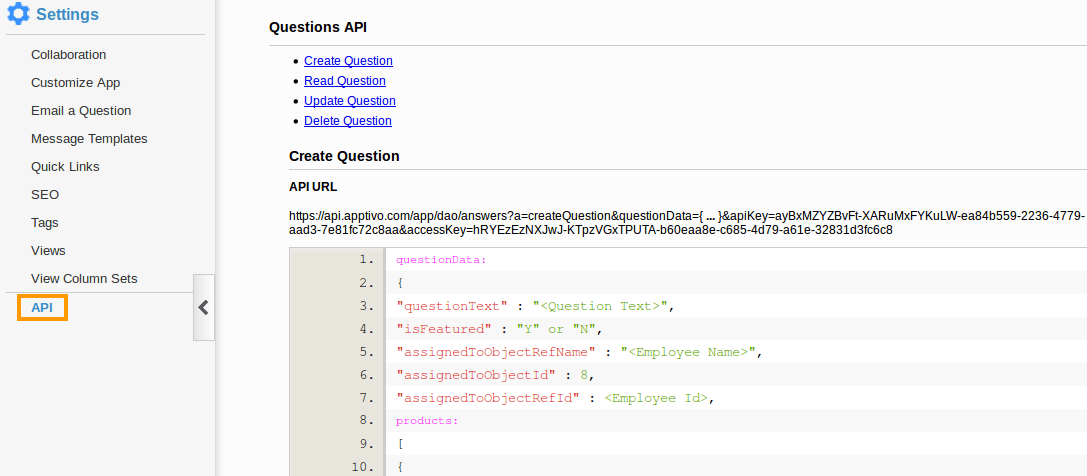This screenshot has height=476, width=1087.
Task: Open Email a Question settings
Action: click(81, 111)
